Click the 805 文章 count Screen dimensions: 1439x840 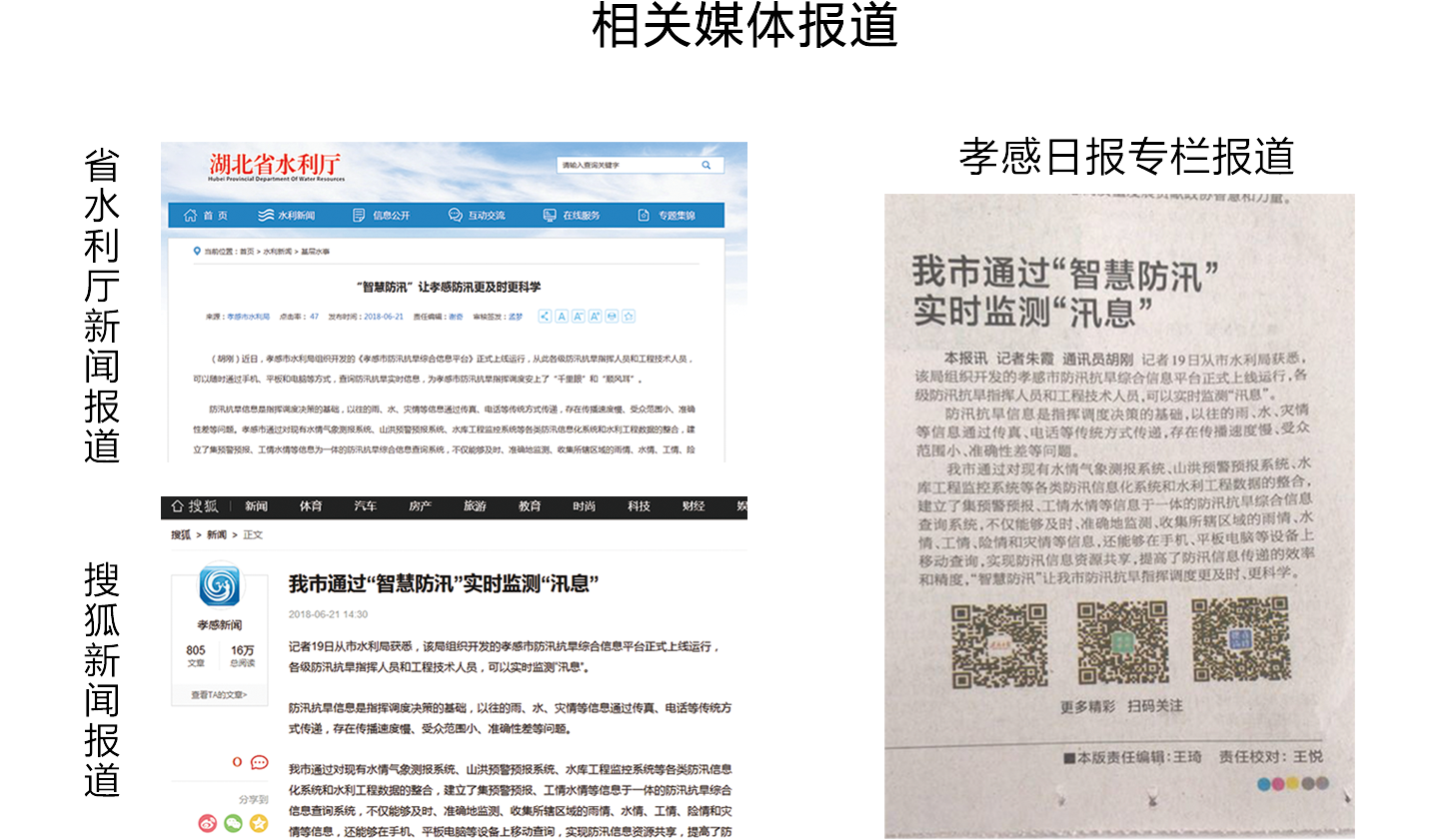pyautogui.click(x=196, y=655)
